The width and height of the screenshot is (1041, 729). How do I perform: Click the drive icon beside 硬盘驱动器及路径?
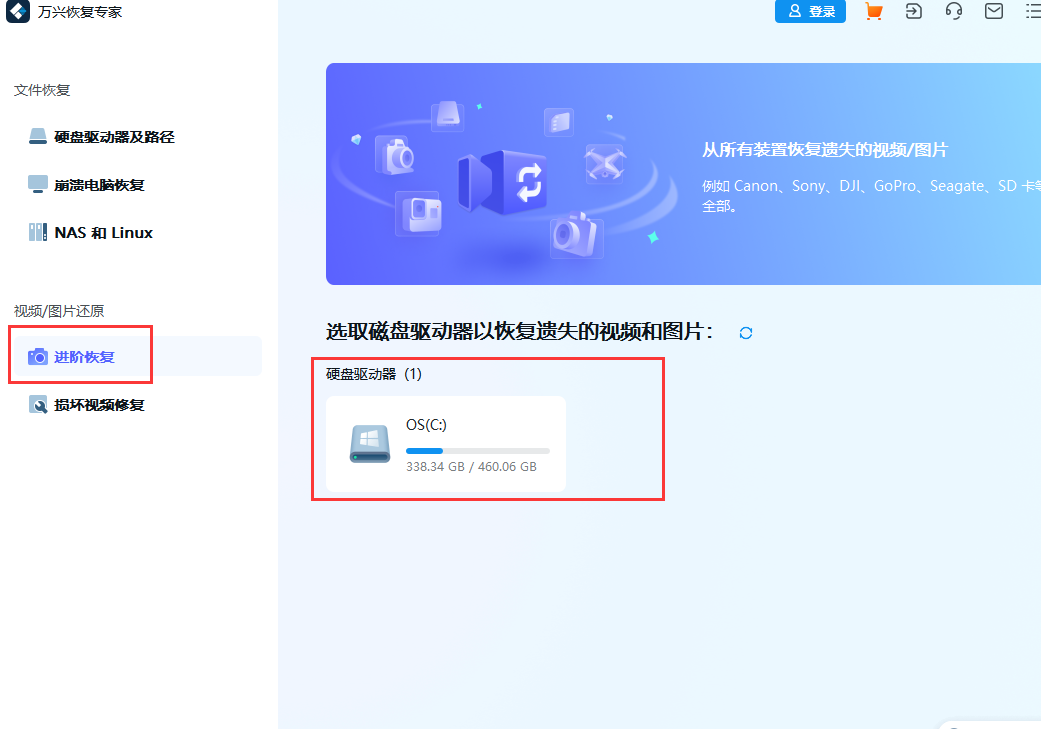tap(37, 136)
